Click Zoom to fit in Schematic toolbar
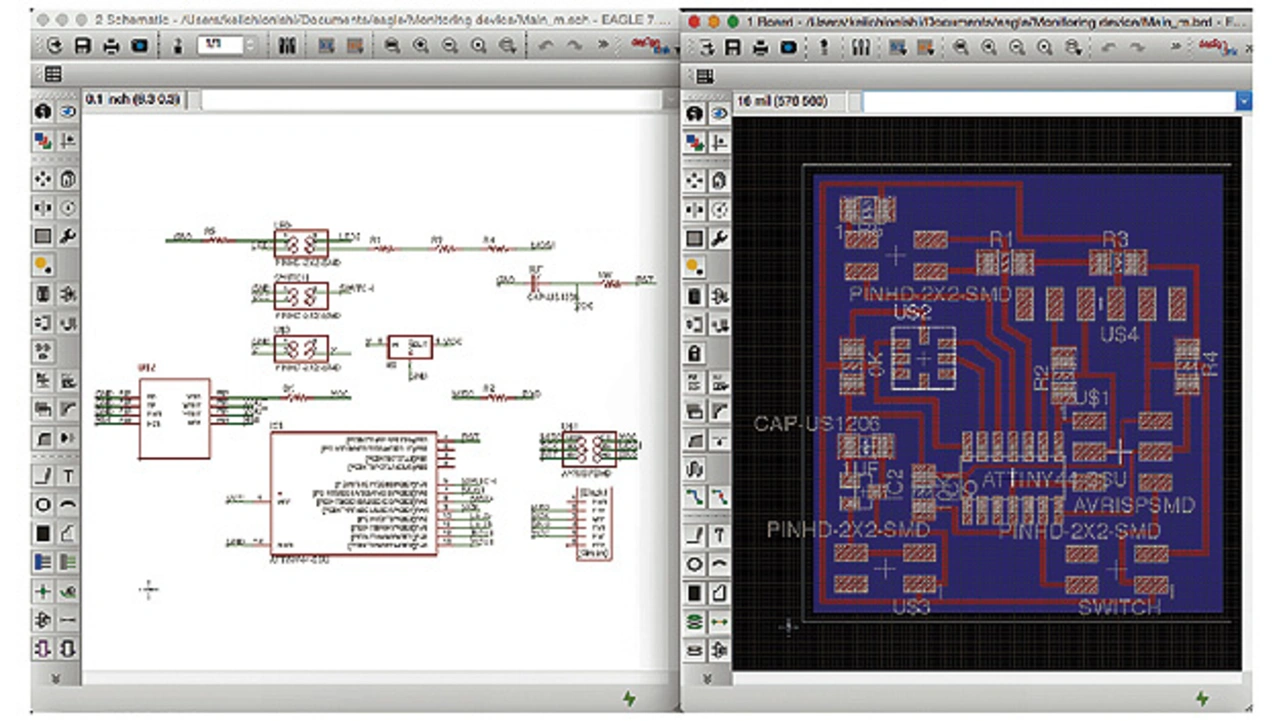 (x=391, y=46)
